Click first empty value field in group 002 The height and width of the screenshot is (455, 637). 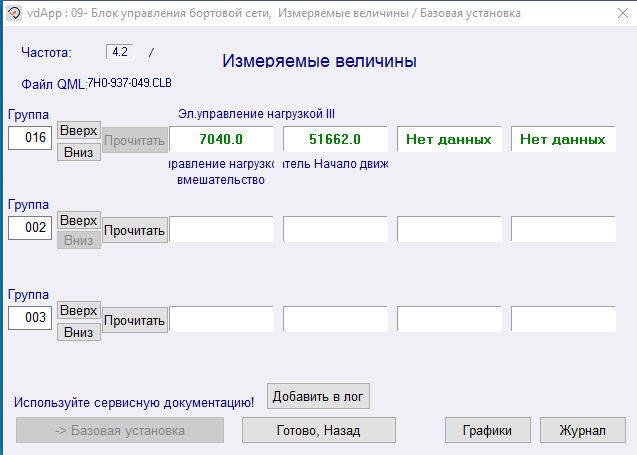click(x=221, y=229)
